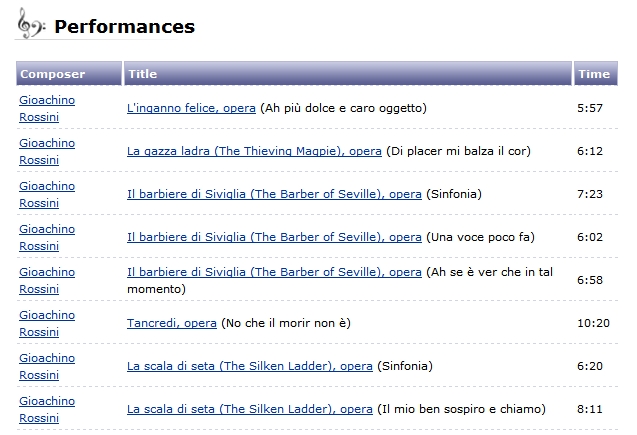Click Gioachino Rossini link in the 6:58 row
The width and height of the screenshot is (637, 435).
point(47,281)
